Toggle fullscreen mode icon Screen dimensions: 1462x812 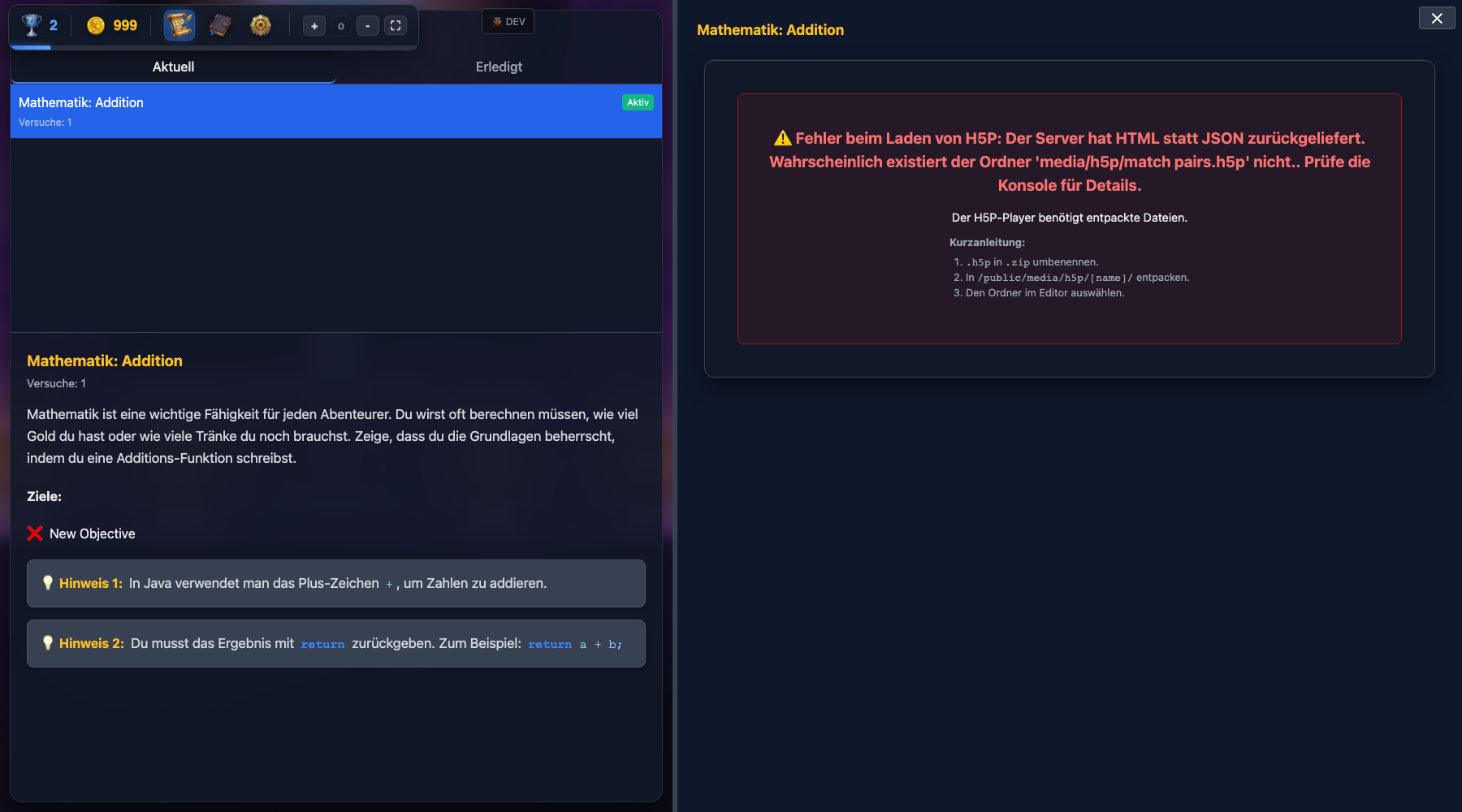tap(396, 26)
